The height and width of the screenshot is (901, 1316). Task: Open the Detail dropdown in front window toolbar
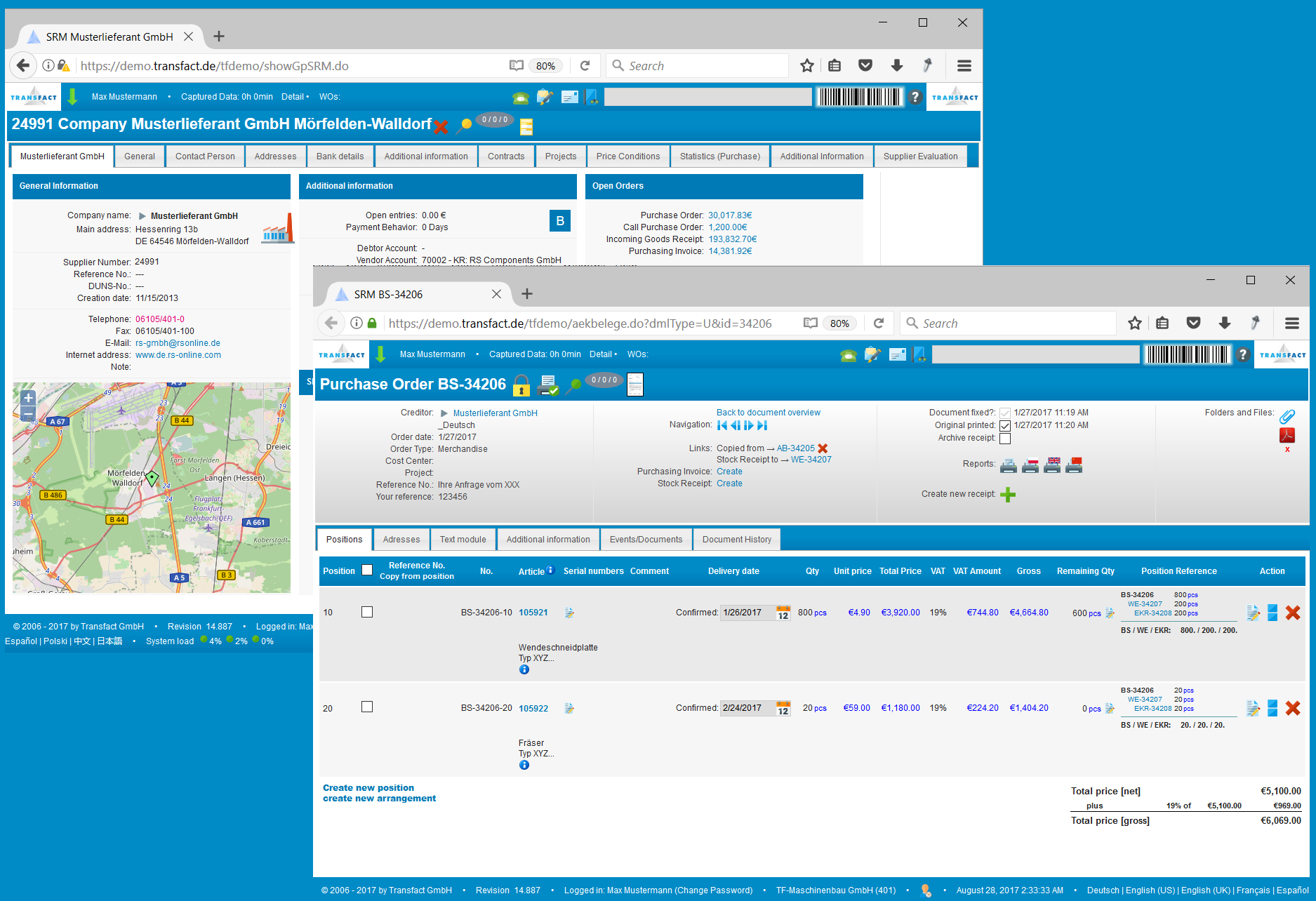(604, 354)
